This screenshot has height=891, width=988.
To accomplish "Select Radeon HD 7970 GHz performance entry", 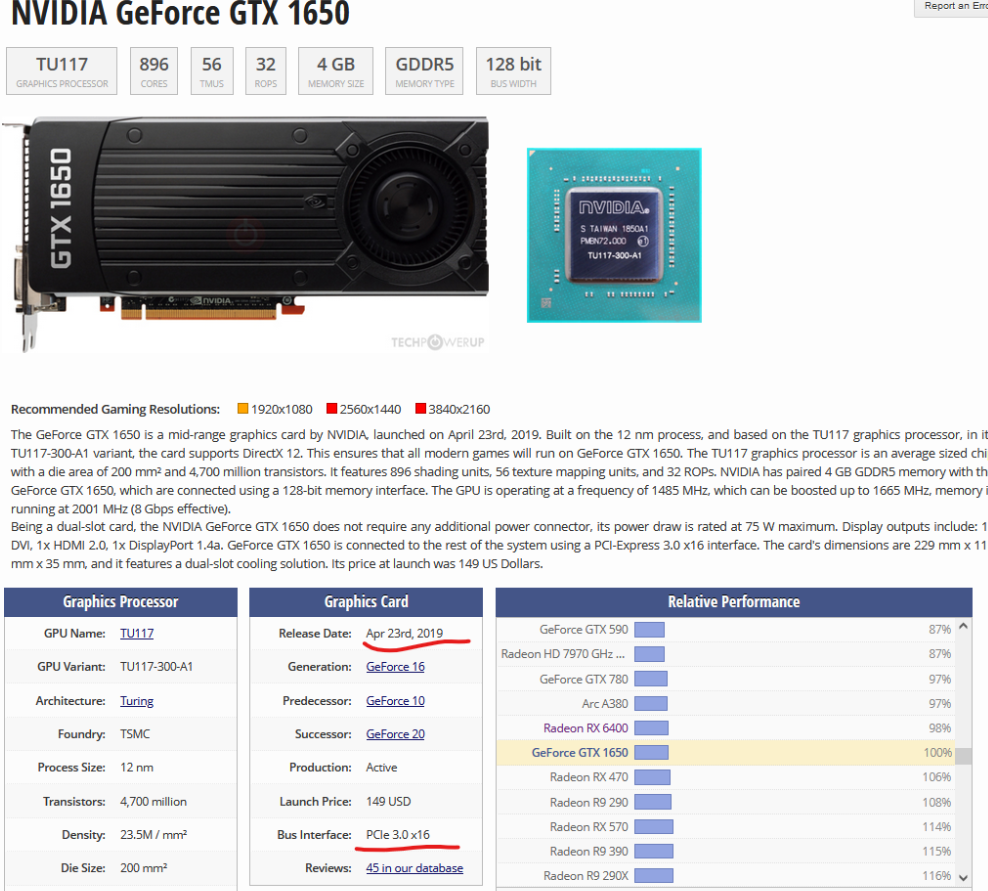I will 726,654.
